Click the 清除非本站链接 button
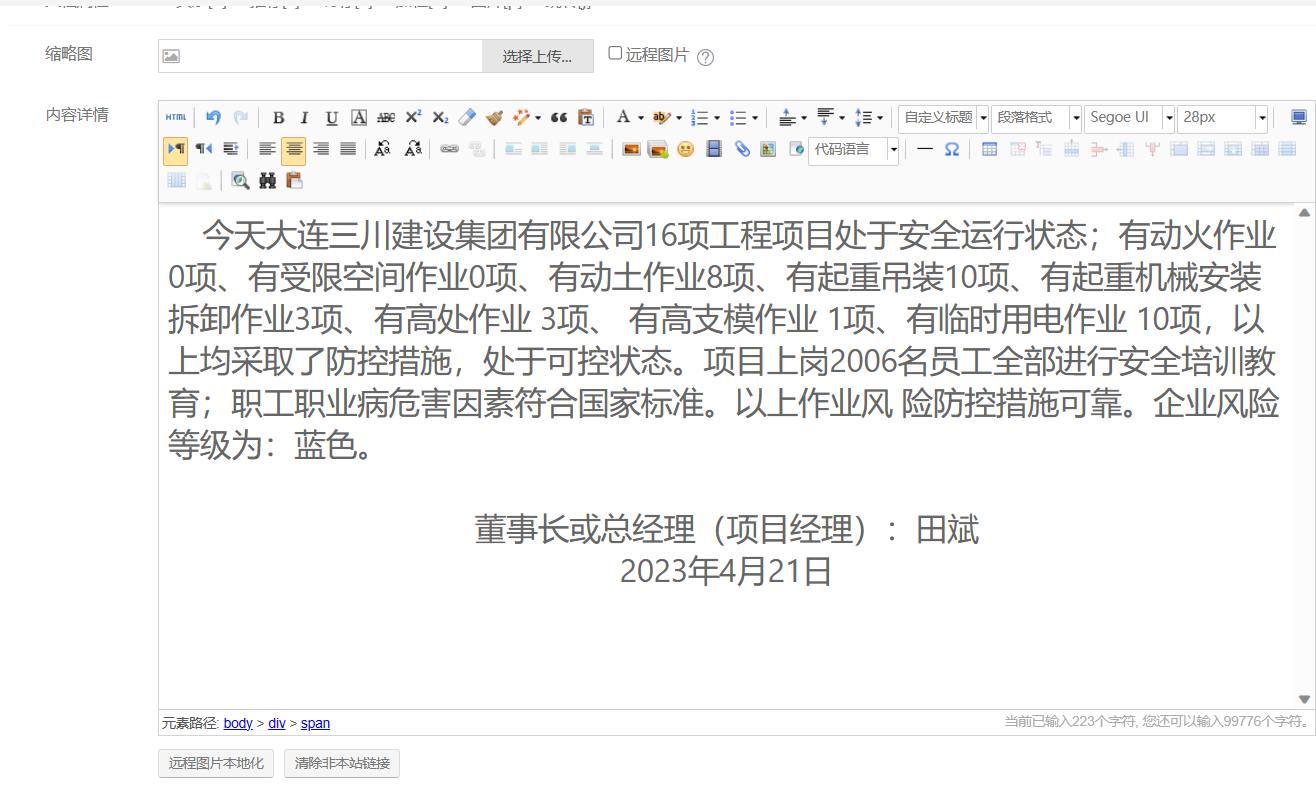 (342, 764)
